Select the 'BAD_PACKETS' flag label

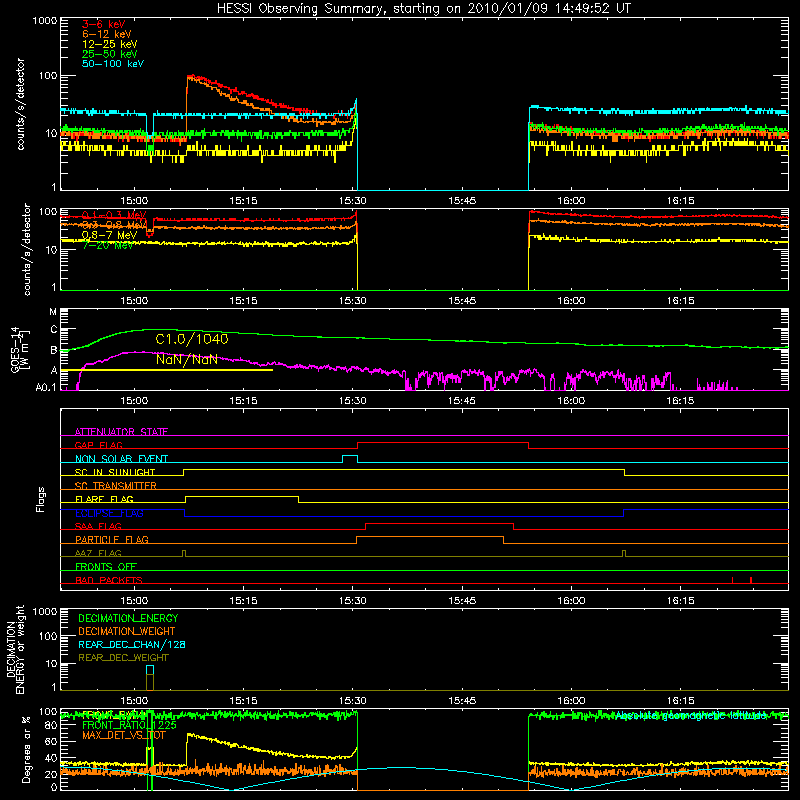pos(109,580)
